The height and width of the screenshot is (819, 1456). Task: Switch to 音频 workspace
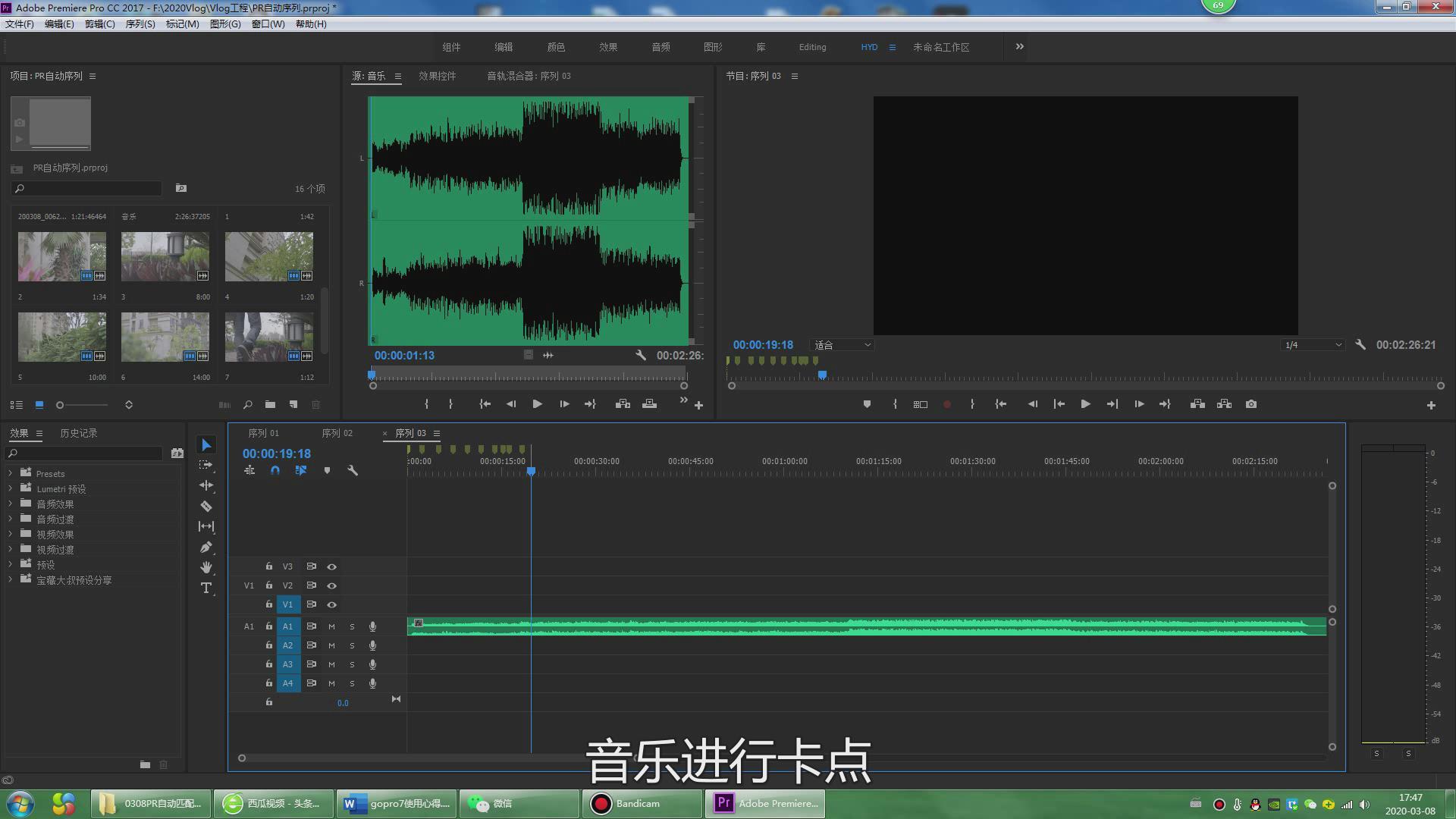[661, 47]
